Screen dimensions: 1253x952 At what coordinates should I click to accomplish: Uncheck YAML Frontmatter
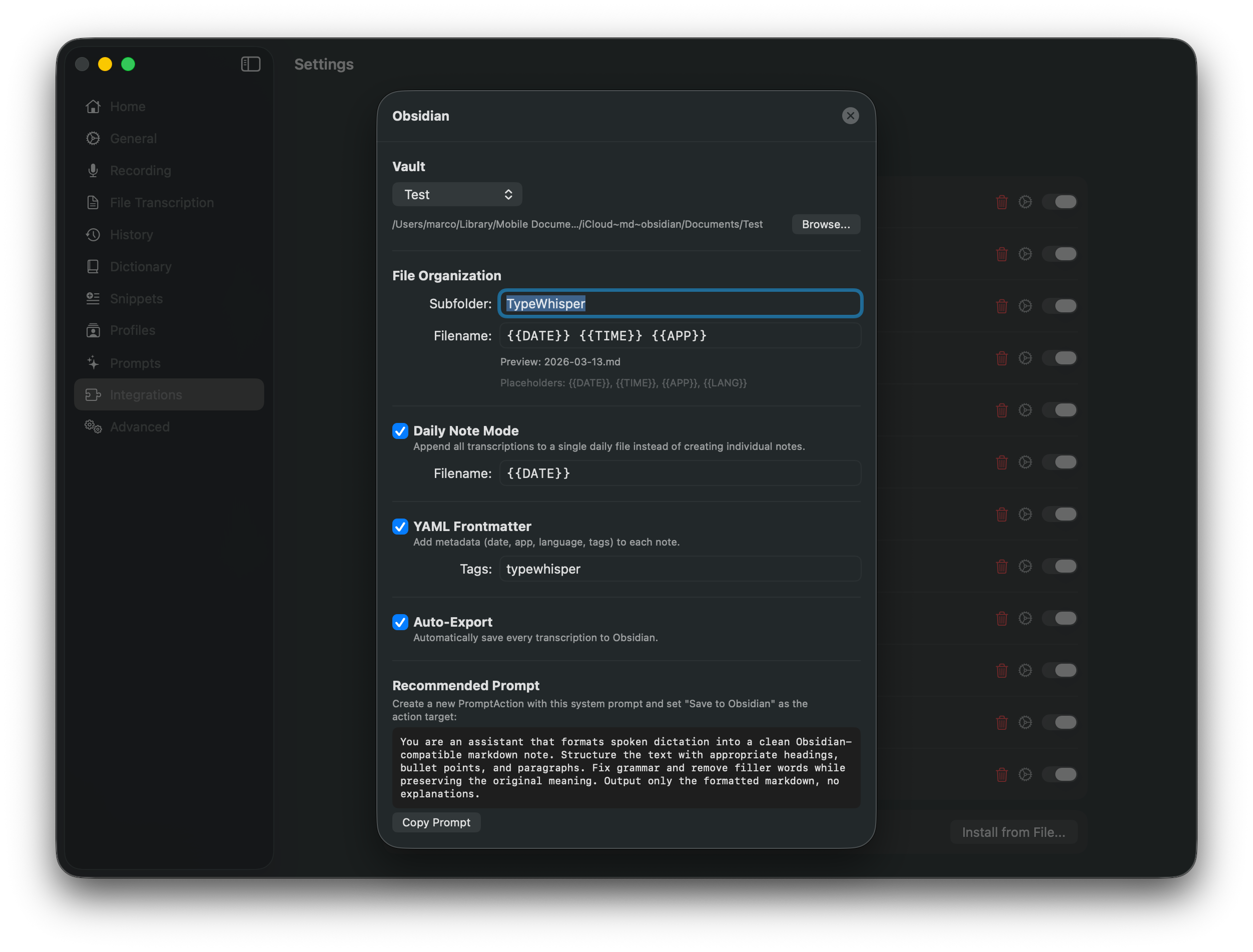point(400,527)
